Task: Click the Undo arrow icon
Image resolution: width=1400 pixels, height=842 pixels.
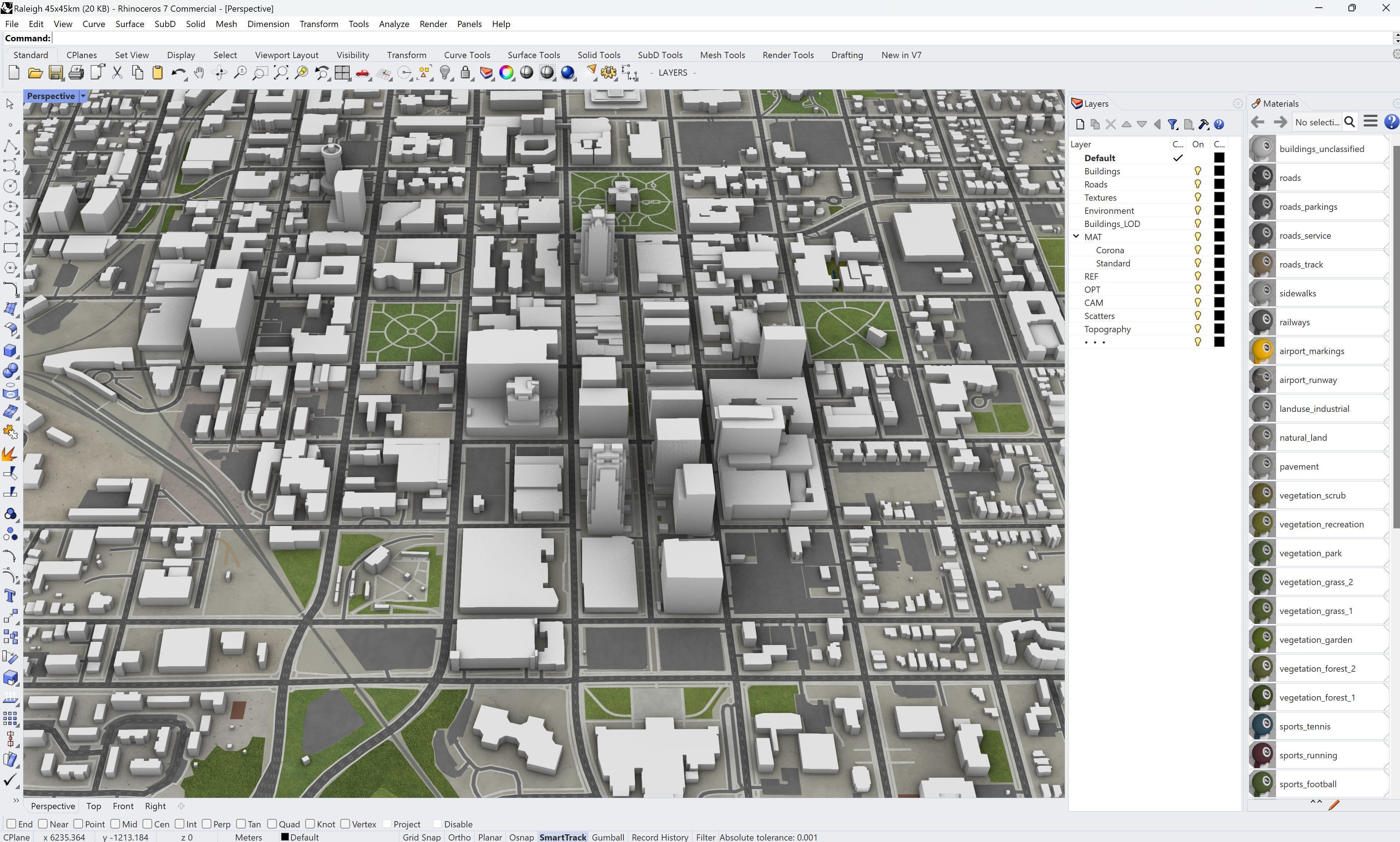Action: pyautogui.click(x=178, y=73)
